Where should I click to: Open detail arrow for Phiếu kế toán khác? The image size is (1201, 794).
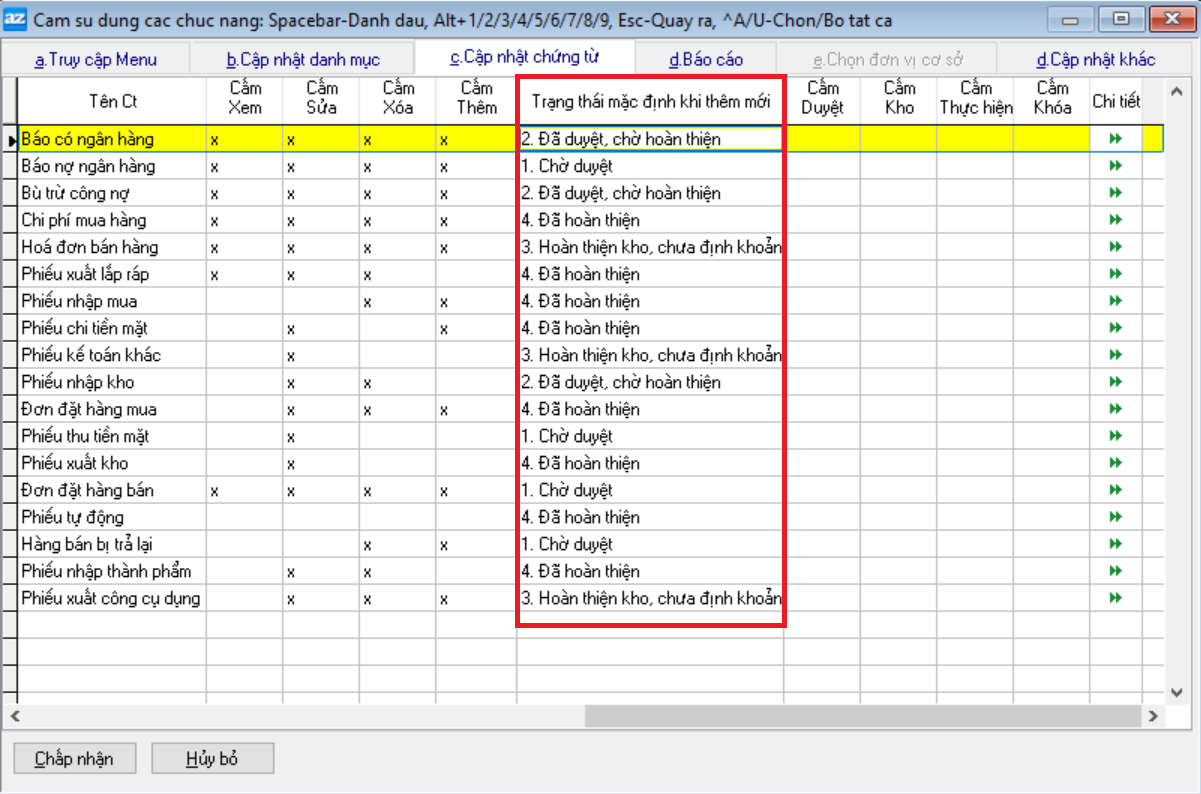(x=1115, y=355)
